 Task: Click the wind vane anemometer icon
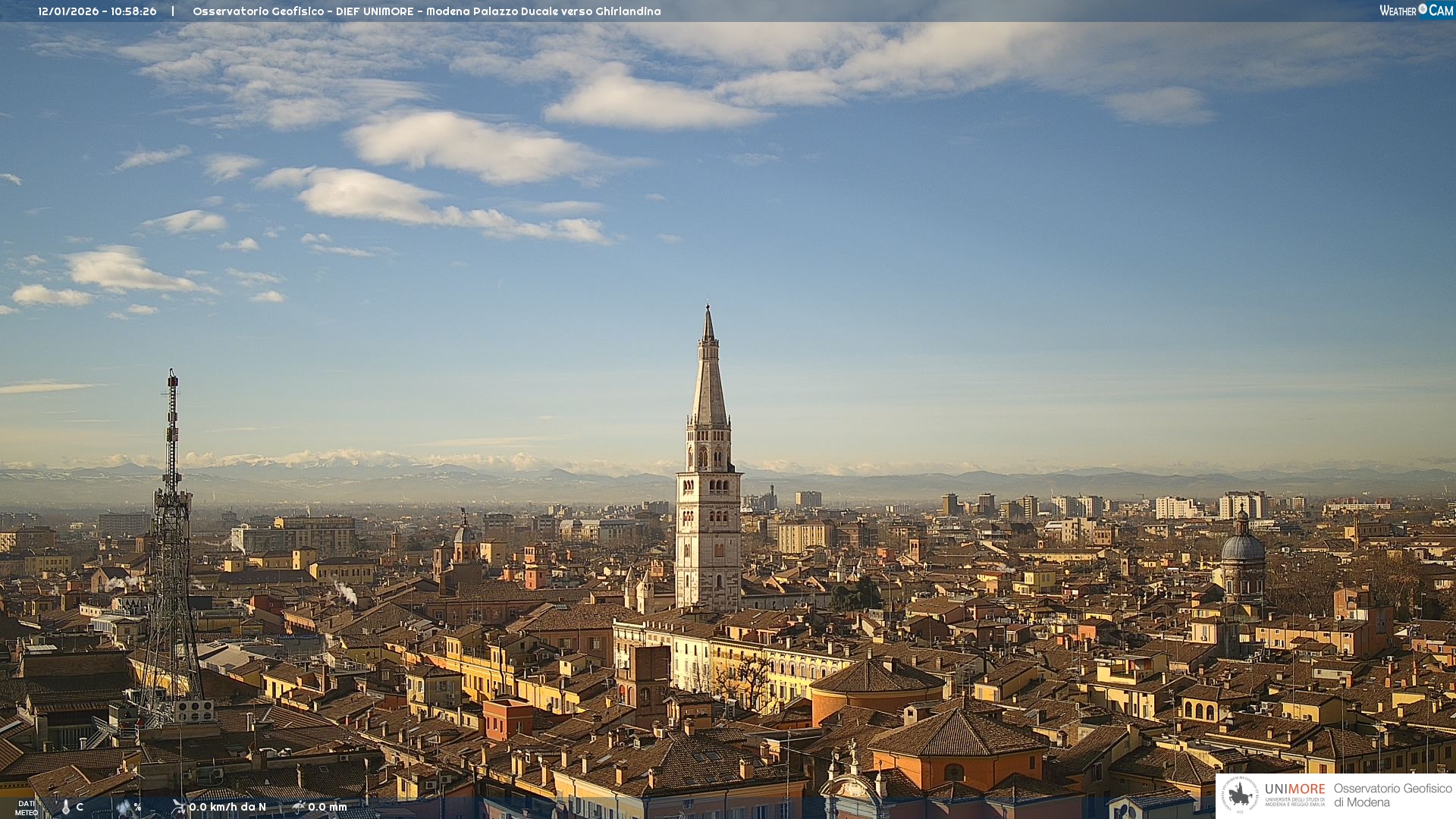coord(179,807)
